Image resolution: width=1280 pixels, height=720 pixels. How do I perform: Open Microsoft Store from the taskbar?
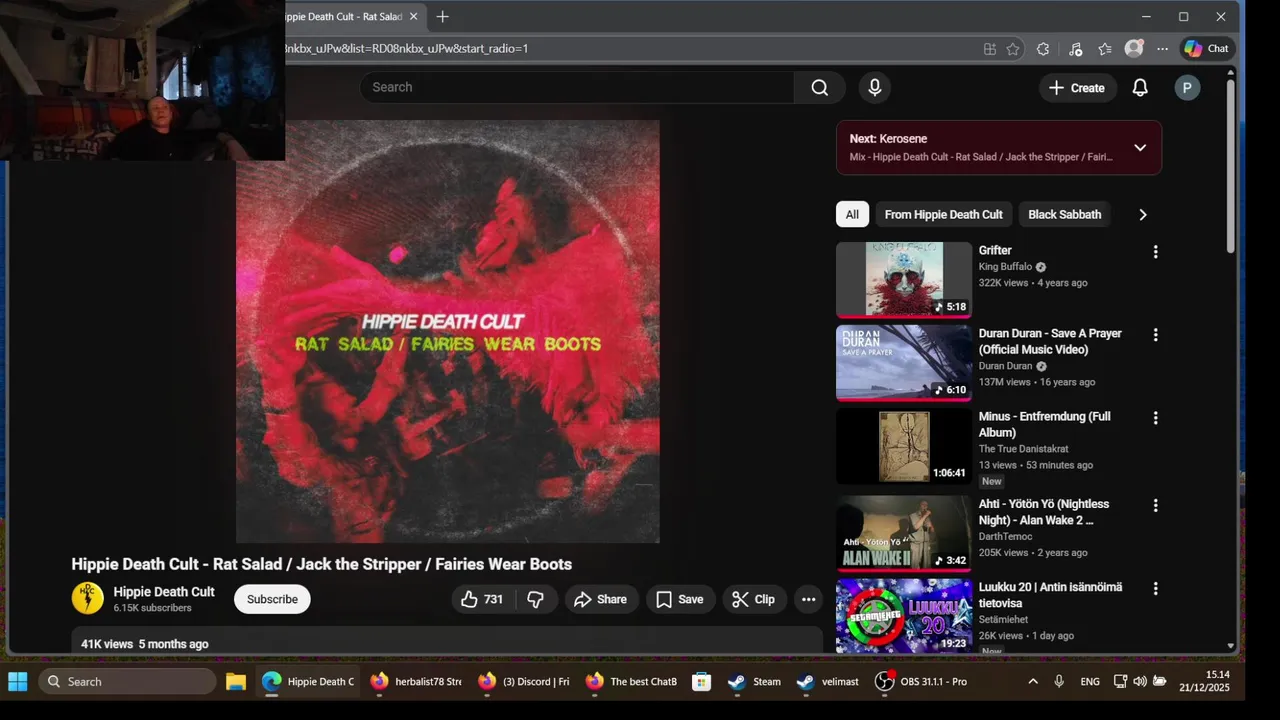702,682
